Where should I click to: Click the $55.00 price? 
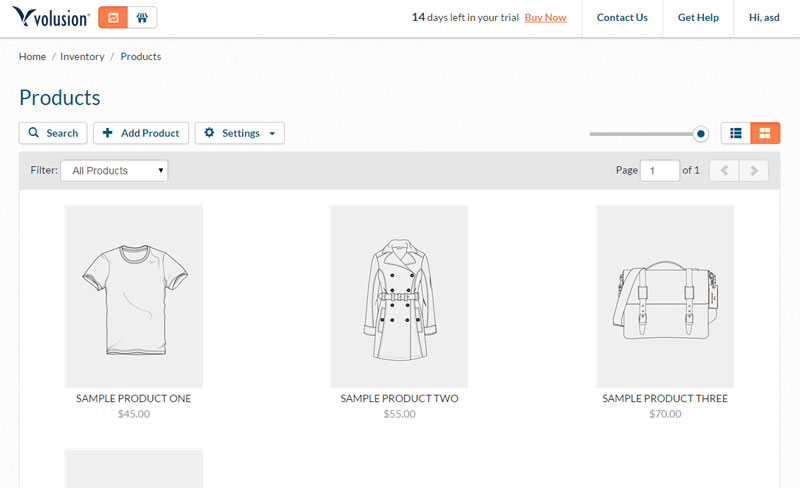(399, 414)
